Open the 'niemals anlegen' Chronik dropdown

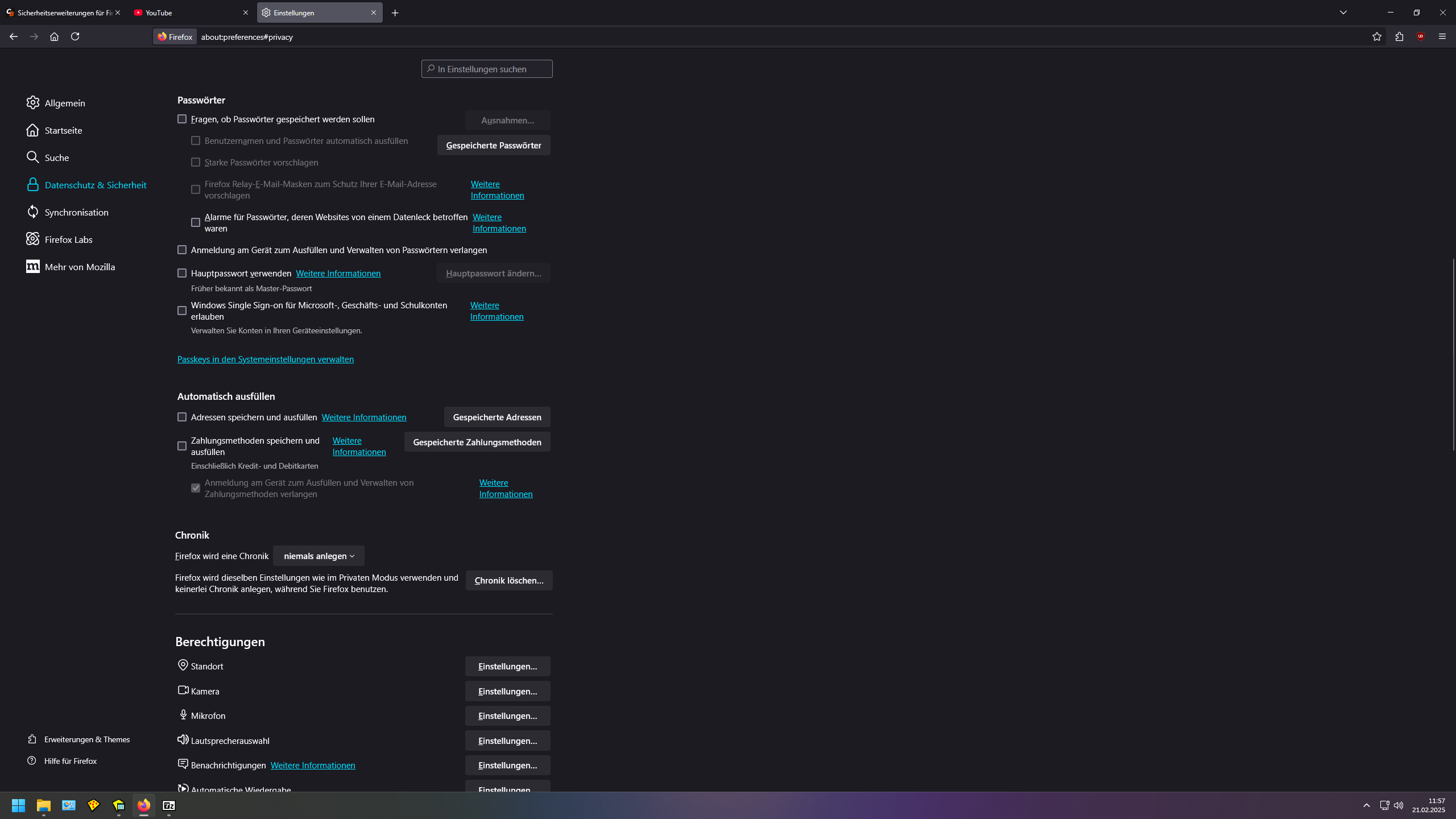(x=318, y=556)
